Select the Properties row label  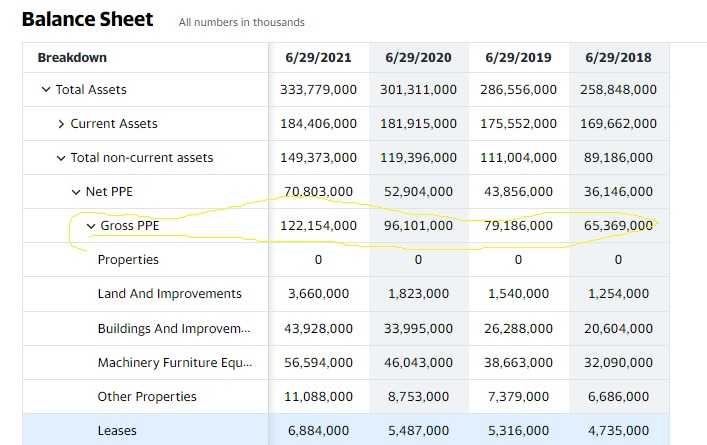[128, 260]
